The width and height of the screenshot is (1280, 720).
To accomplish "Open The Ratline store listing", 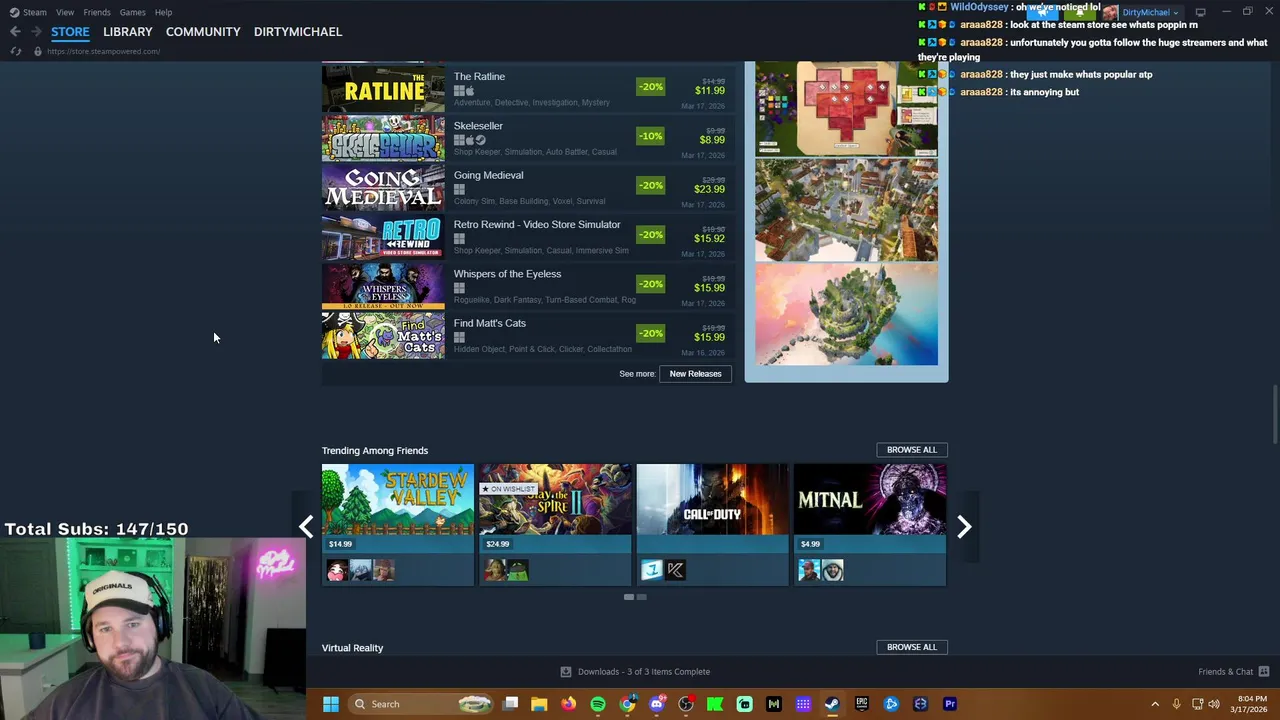I will pyautogui.click(x=529, y=88).
